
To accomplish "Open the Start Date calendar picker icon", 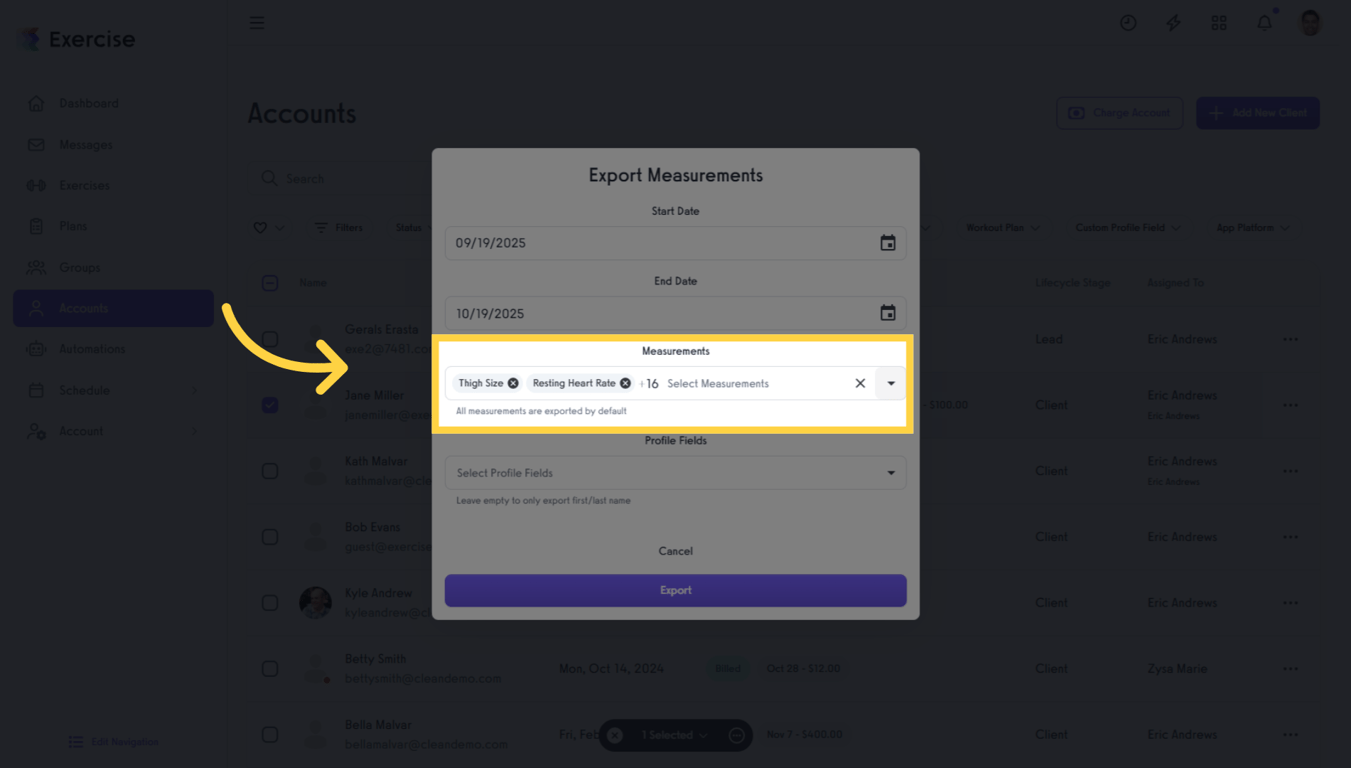I will (x=888, y=242).
